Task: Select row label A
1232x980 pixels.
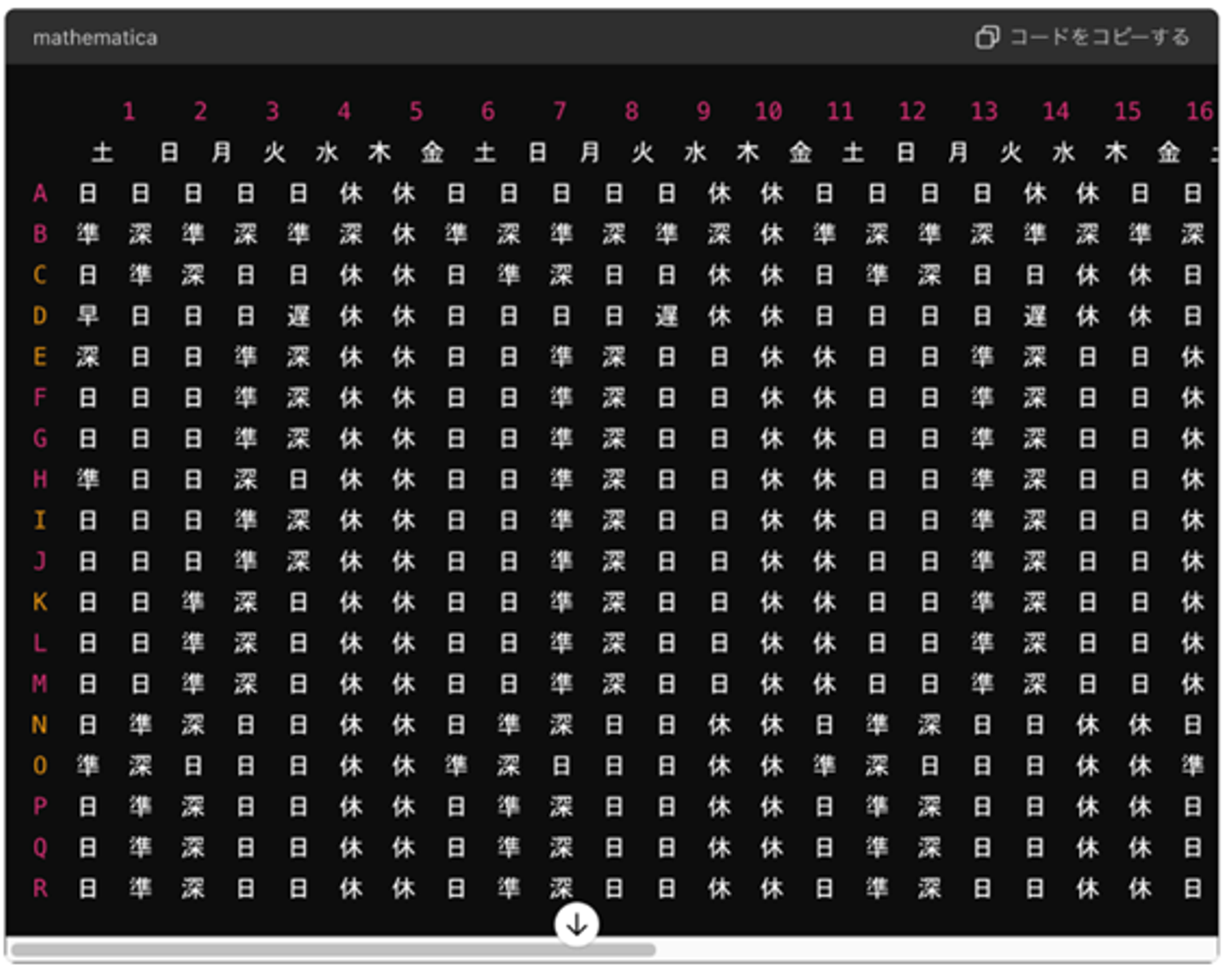Action: 39,193
